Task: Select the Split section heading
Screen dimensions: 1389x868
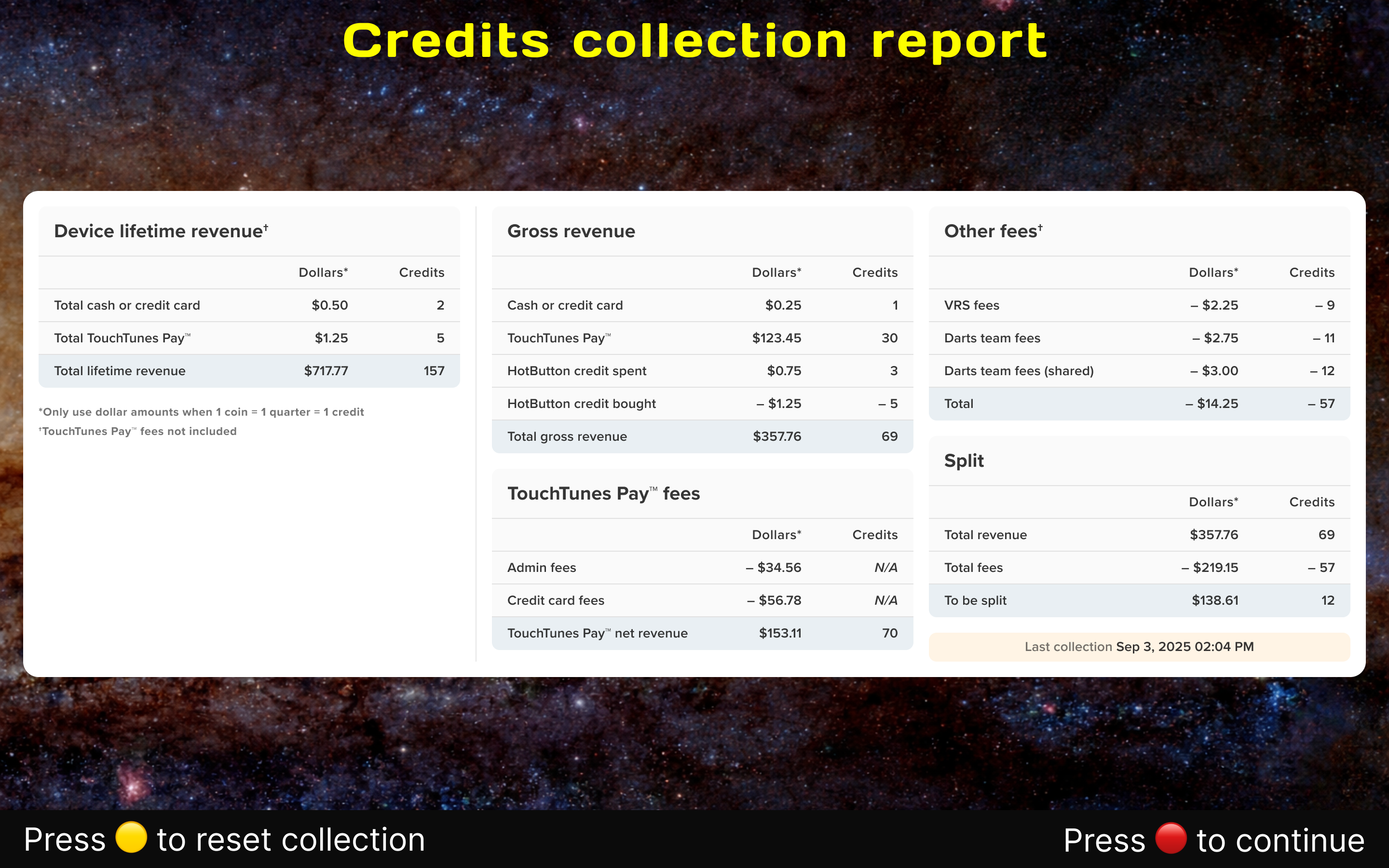Action: 964,461
